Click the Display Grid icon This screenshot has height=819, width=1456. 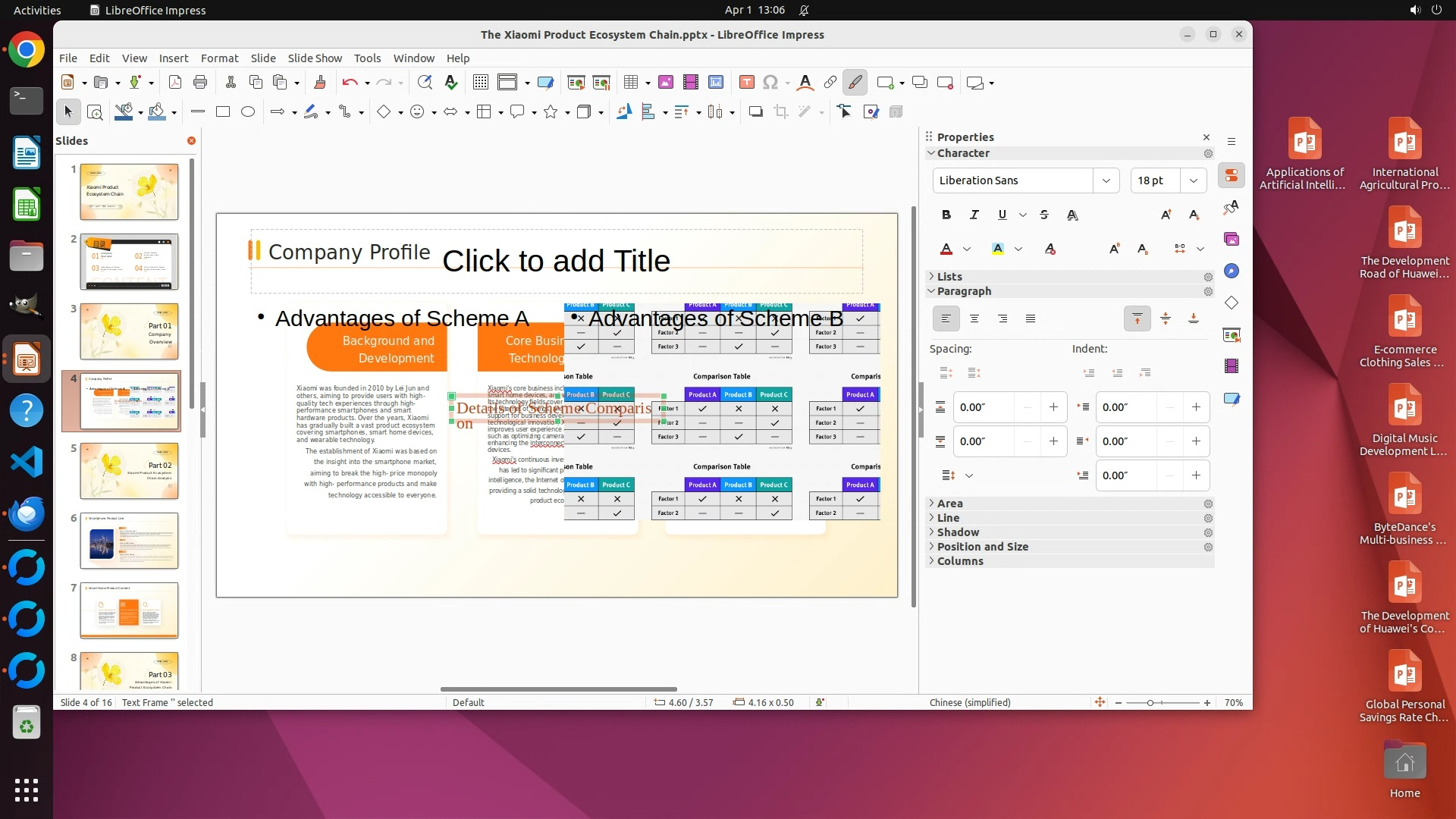(480, 83)
